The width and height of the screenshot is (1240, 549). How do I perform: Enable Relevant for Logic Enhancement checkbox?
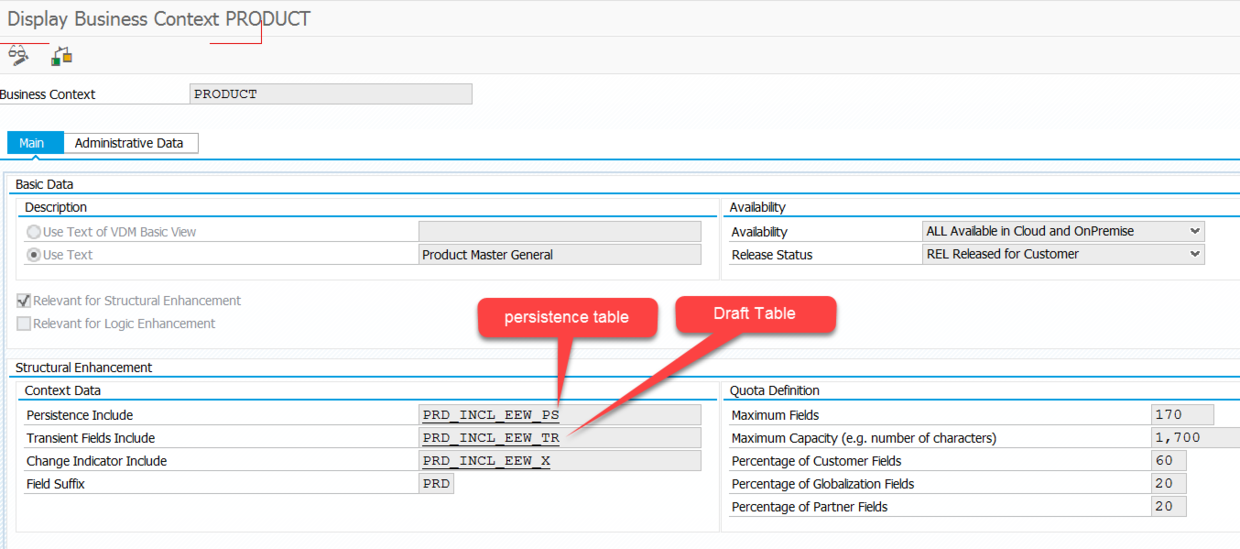click(24, 324)
